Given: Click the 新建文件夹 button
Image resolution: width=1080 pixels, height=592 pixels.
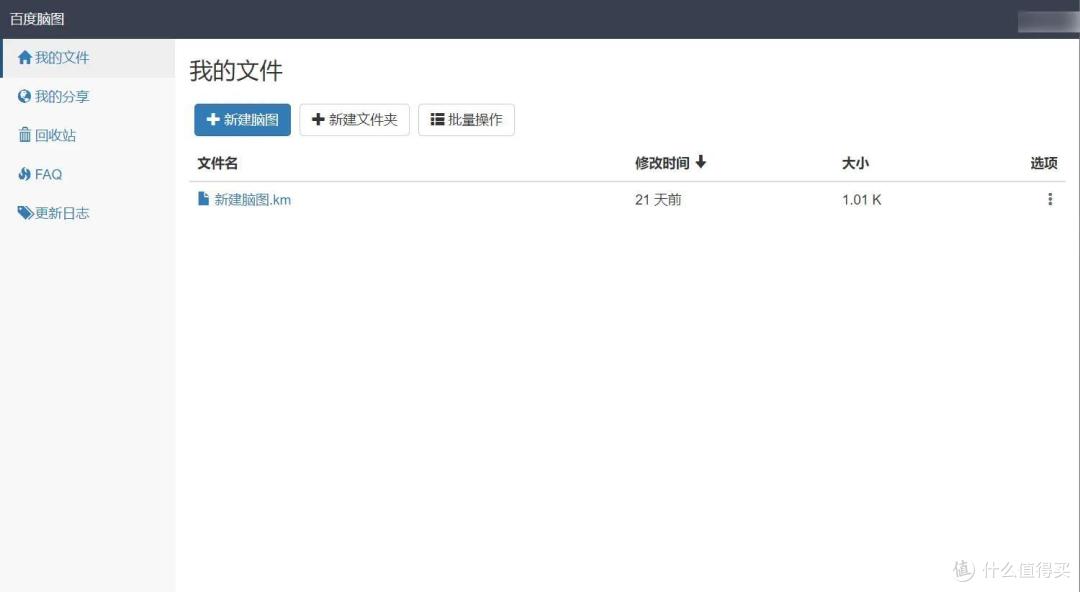Looking at the screenshot, I should click(355, 120).
